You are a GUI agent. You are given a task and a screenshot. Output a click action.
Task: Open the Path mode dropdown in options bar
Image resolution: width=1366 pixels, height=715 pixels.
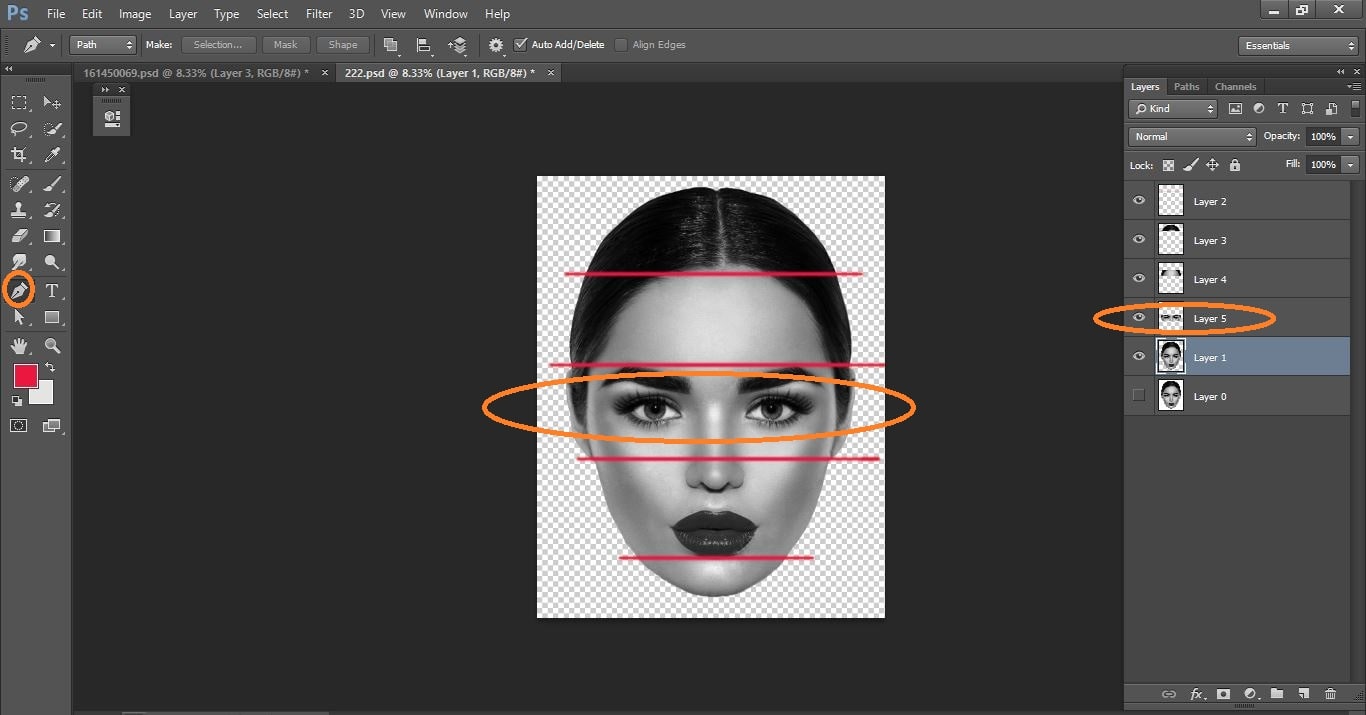point(101,44)
